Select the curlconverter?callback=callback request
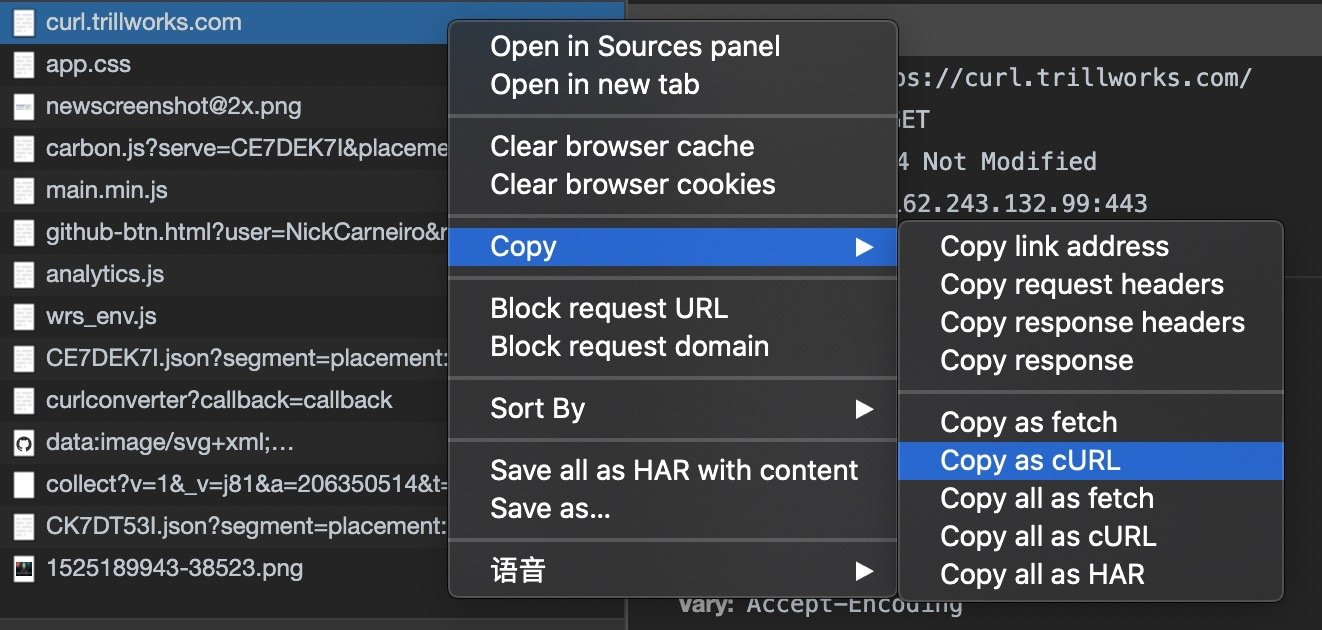The width and height of the screenshot is (1322, 630). point(219,401)
